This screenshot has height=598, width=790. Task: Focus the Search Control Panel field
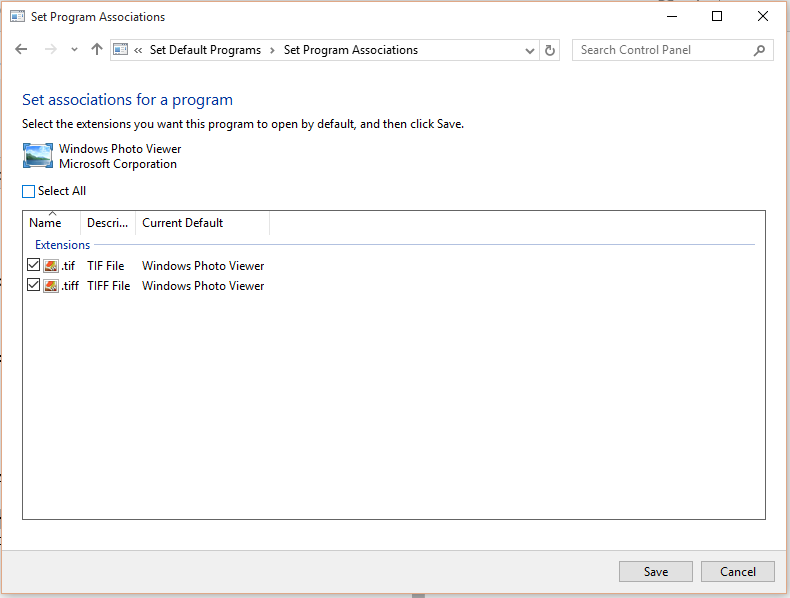coord(673,50)
